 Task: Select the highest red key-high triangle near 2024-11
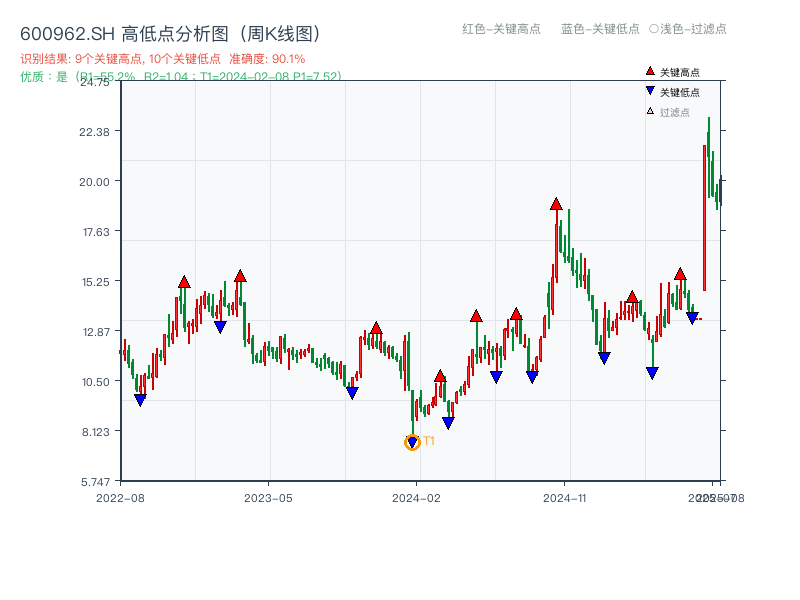click(x=556, y=204)
